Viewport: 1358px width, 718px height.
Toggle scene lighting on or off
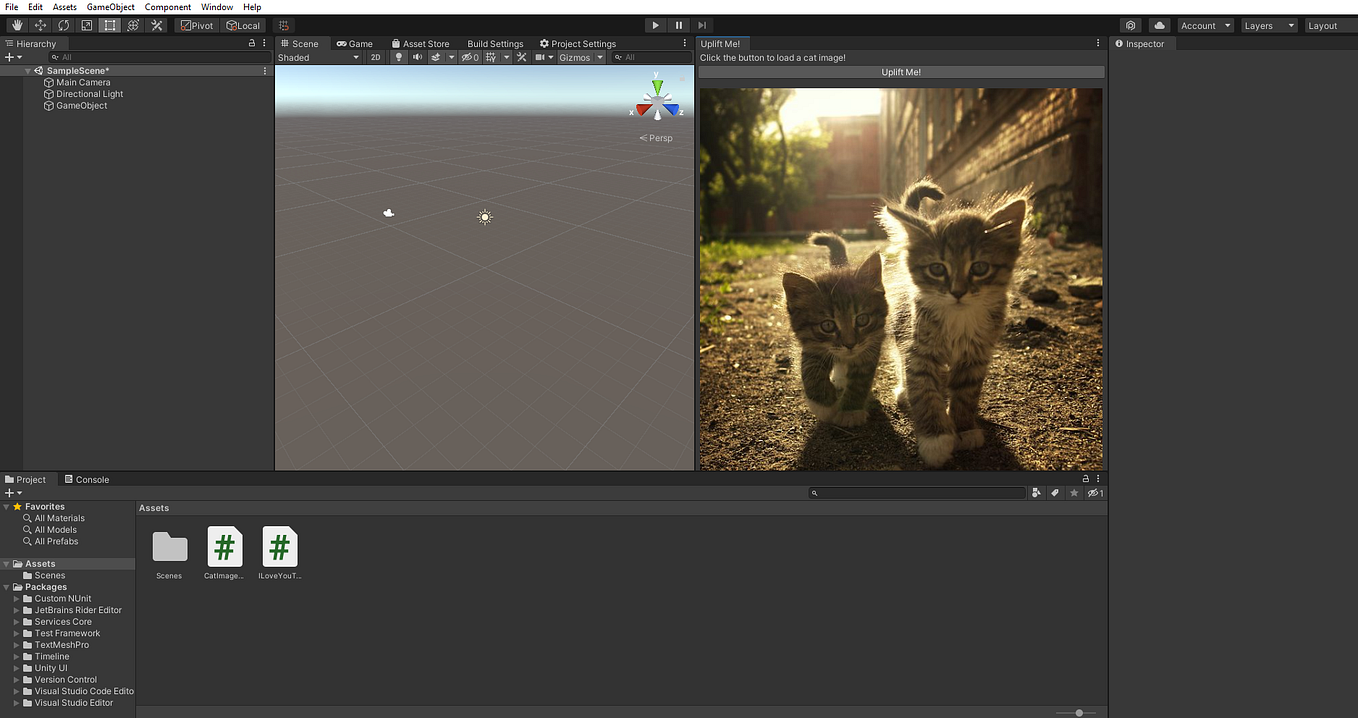[x=397, y=57]
